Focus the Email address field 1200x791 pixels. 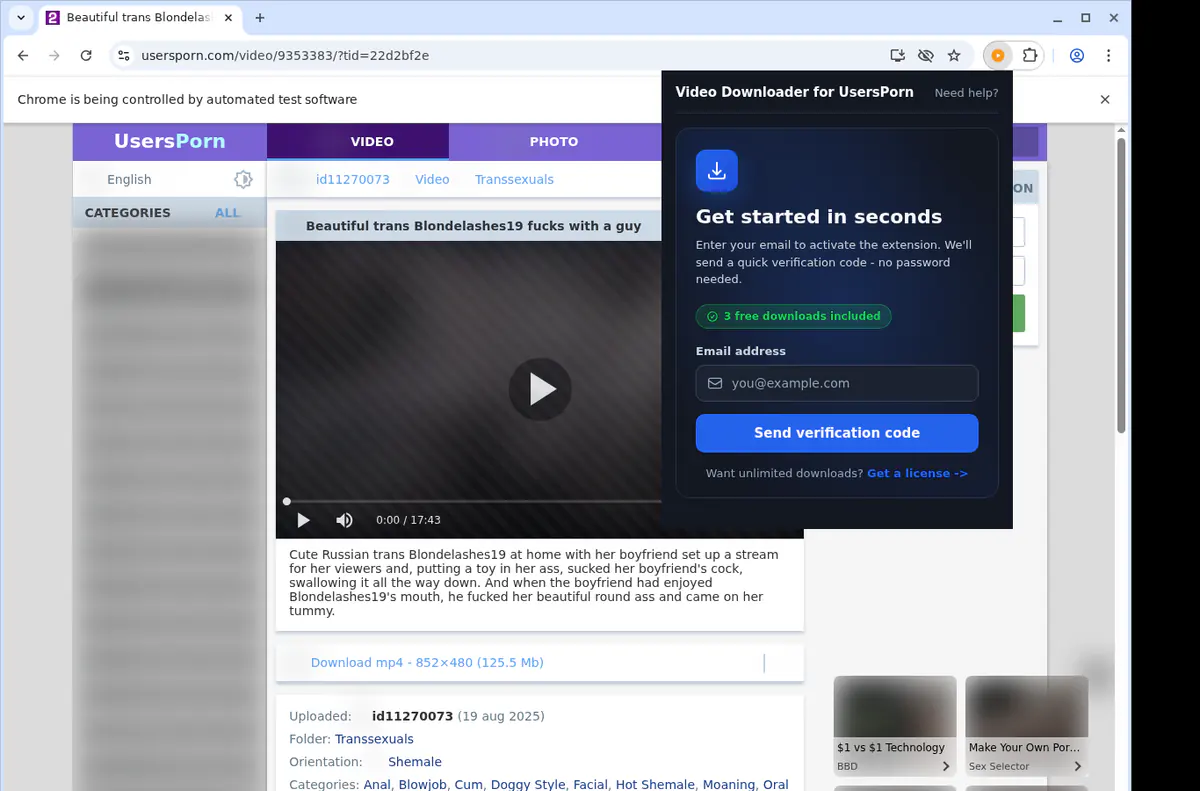click(x=837, y=383)
